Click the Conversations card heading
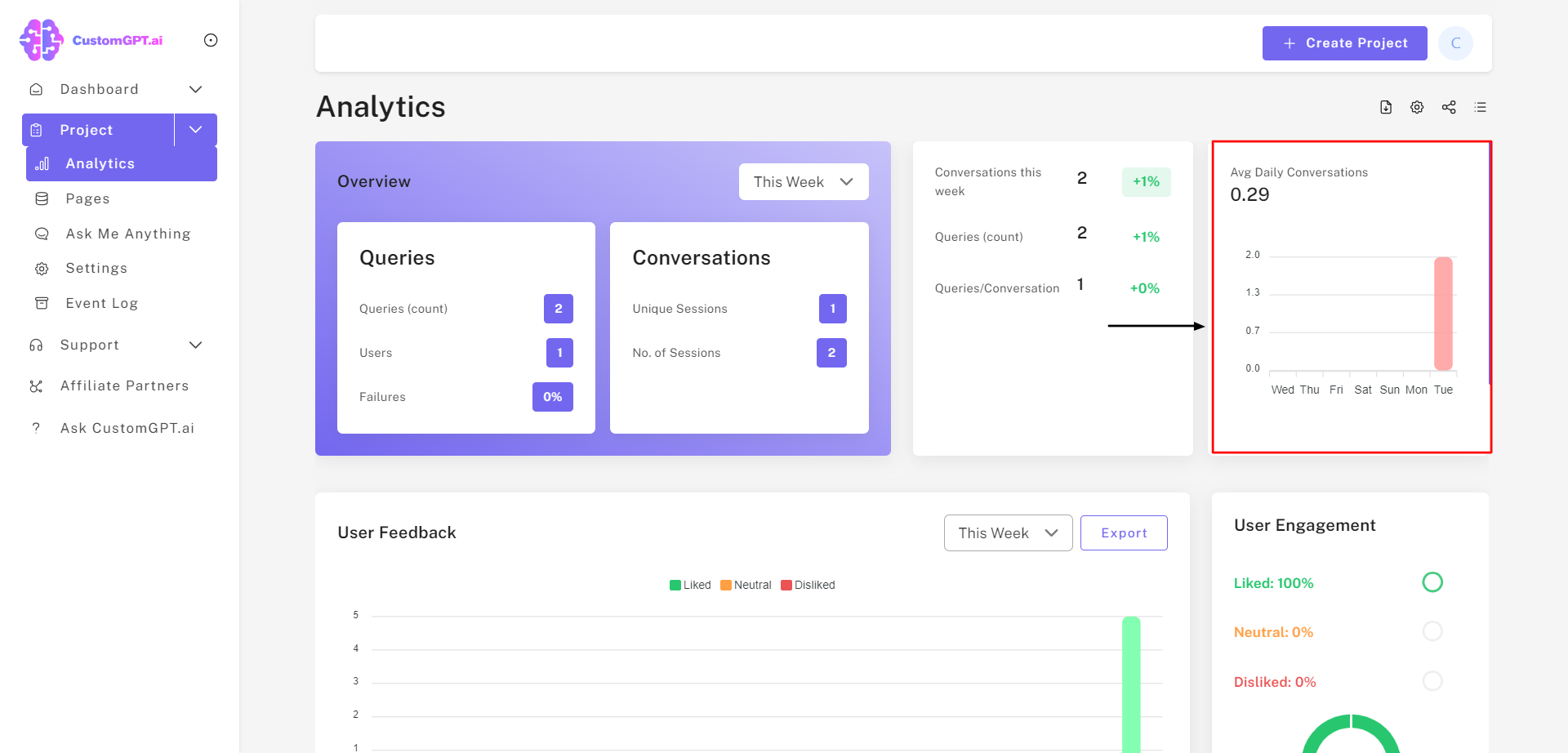This screenshot has height=753, width=1568. 702,258
